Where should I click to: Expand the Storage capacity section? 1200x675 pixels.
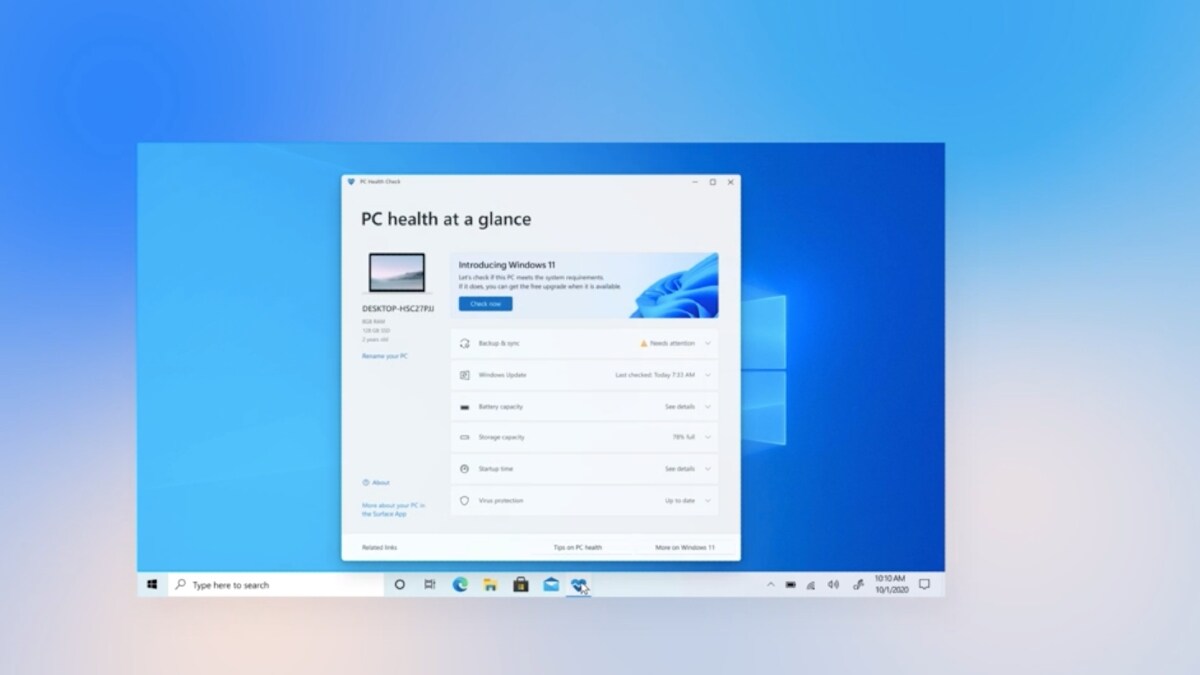(709, 437)
